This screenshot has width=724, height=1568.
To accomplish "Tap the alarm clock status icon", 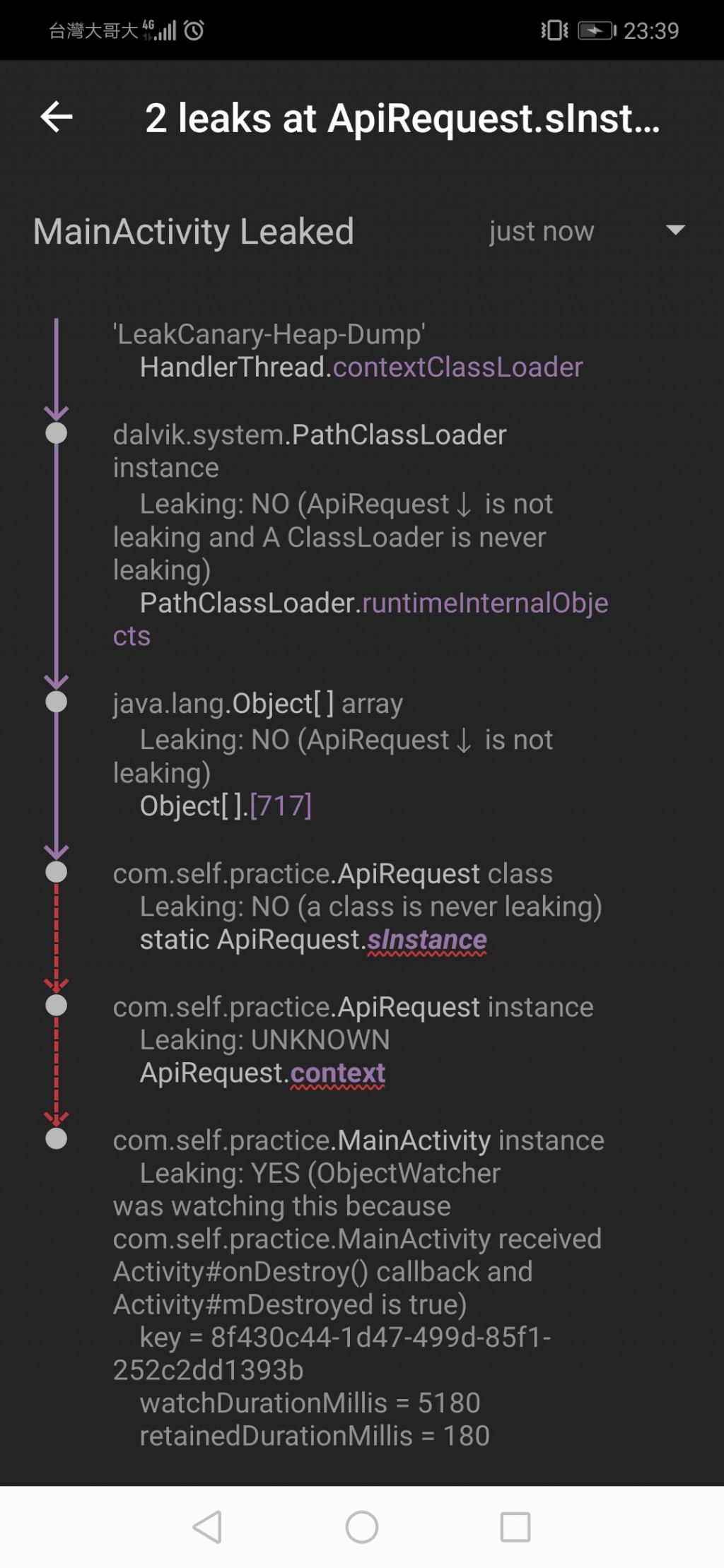I will [194, 30].
